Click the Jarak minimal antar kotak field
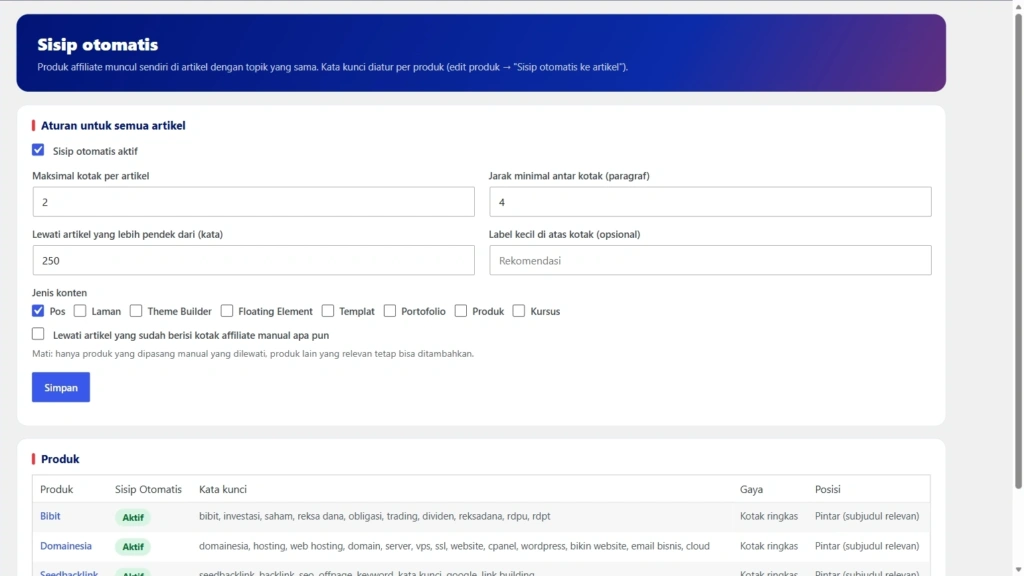Screen dimensions: 1024x576 pos(710,202)
